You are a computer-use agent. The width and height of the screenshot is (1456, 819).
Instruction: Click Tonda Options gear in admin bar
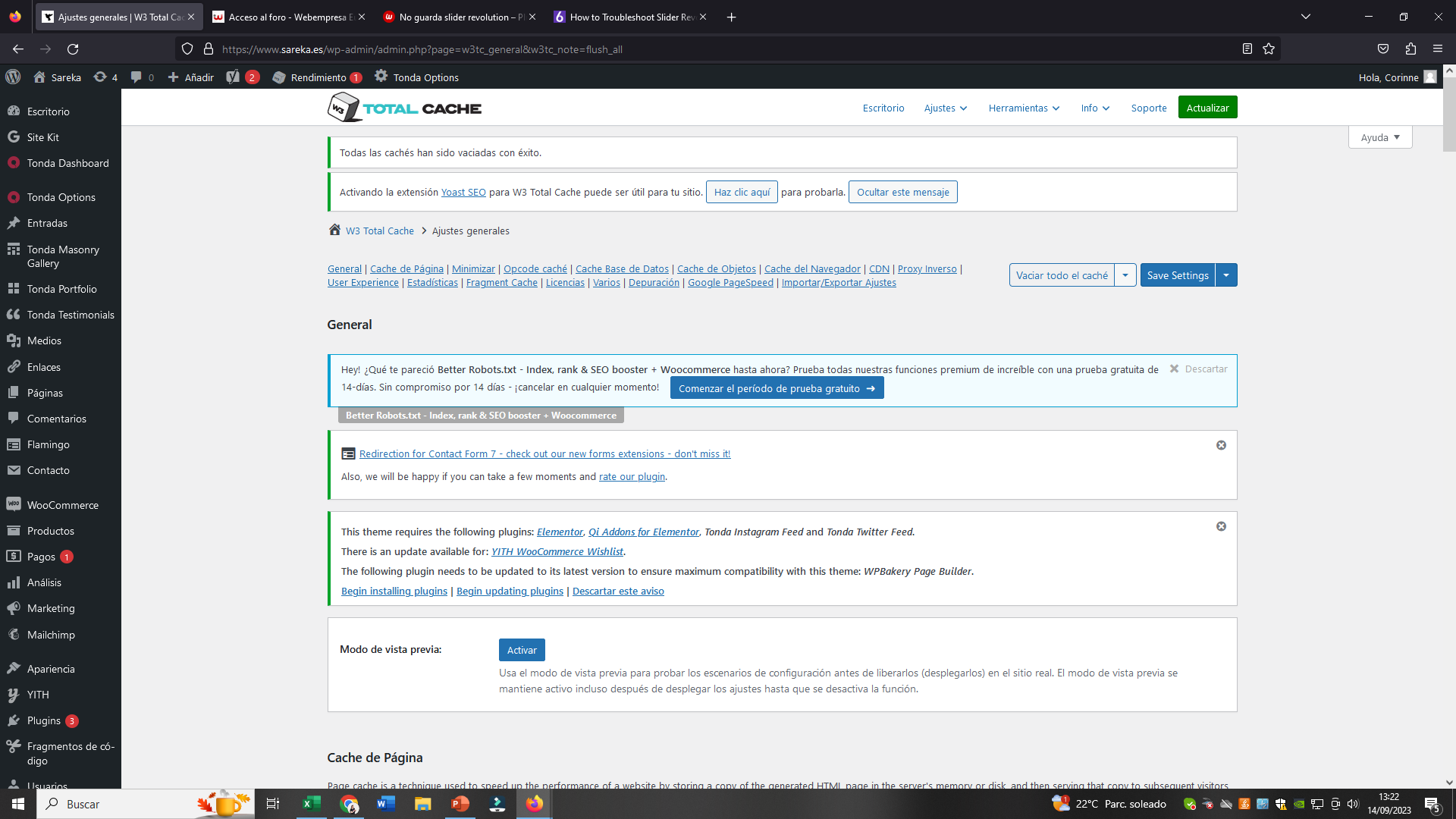381,76
